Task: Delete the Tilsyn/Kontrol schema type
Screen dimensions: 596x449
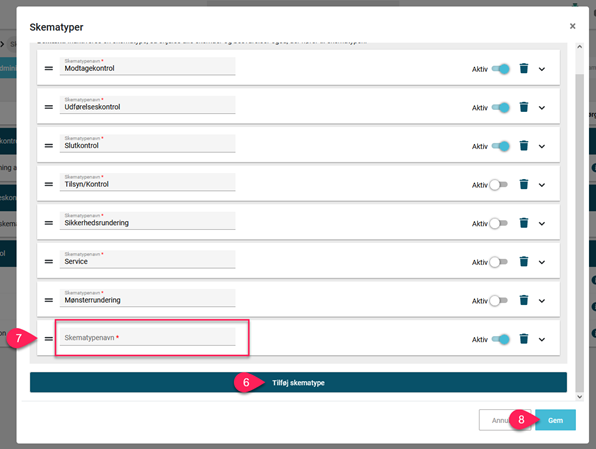Action: click(524, 184)
